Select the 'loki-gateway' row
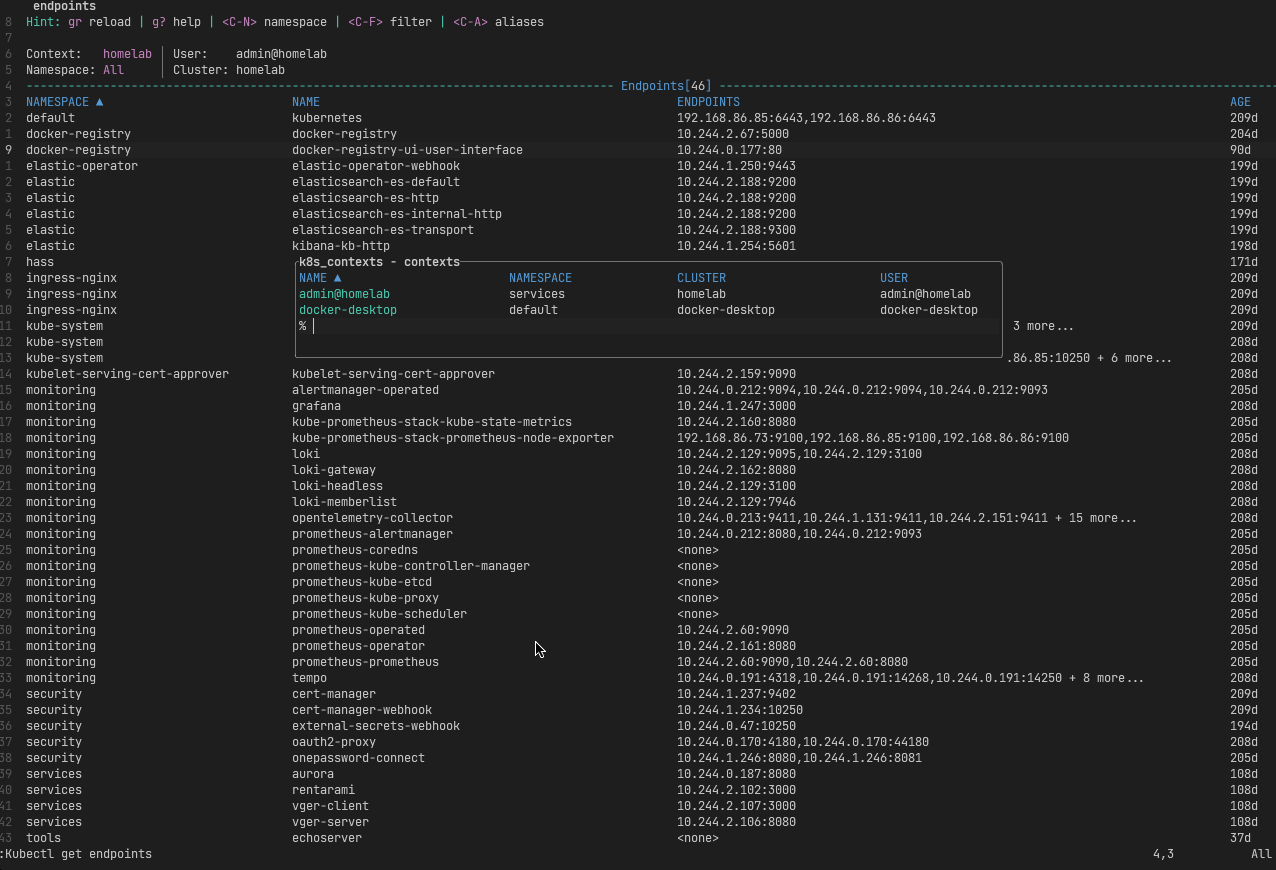The height and width of the screenshot is (870, 1276). pos(638,470)
